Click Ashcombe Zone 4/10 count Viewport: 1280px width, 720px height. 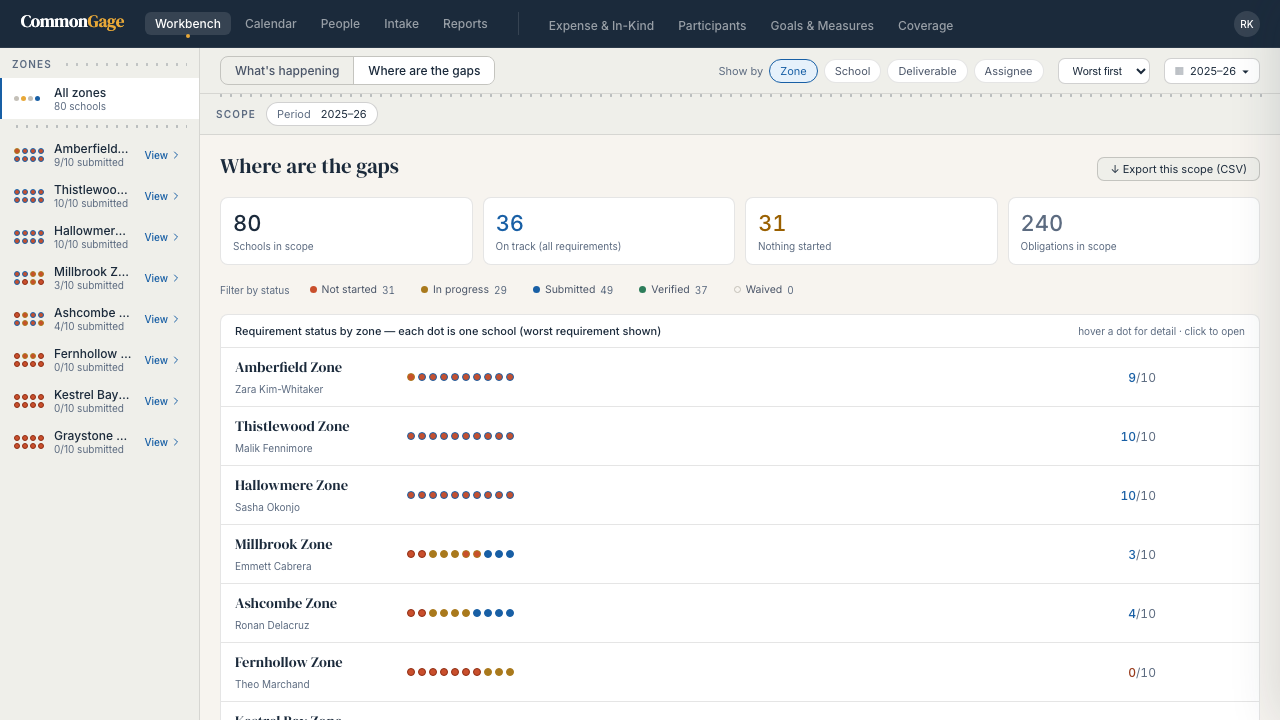[x=1142, y=614]
